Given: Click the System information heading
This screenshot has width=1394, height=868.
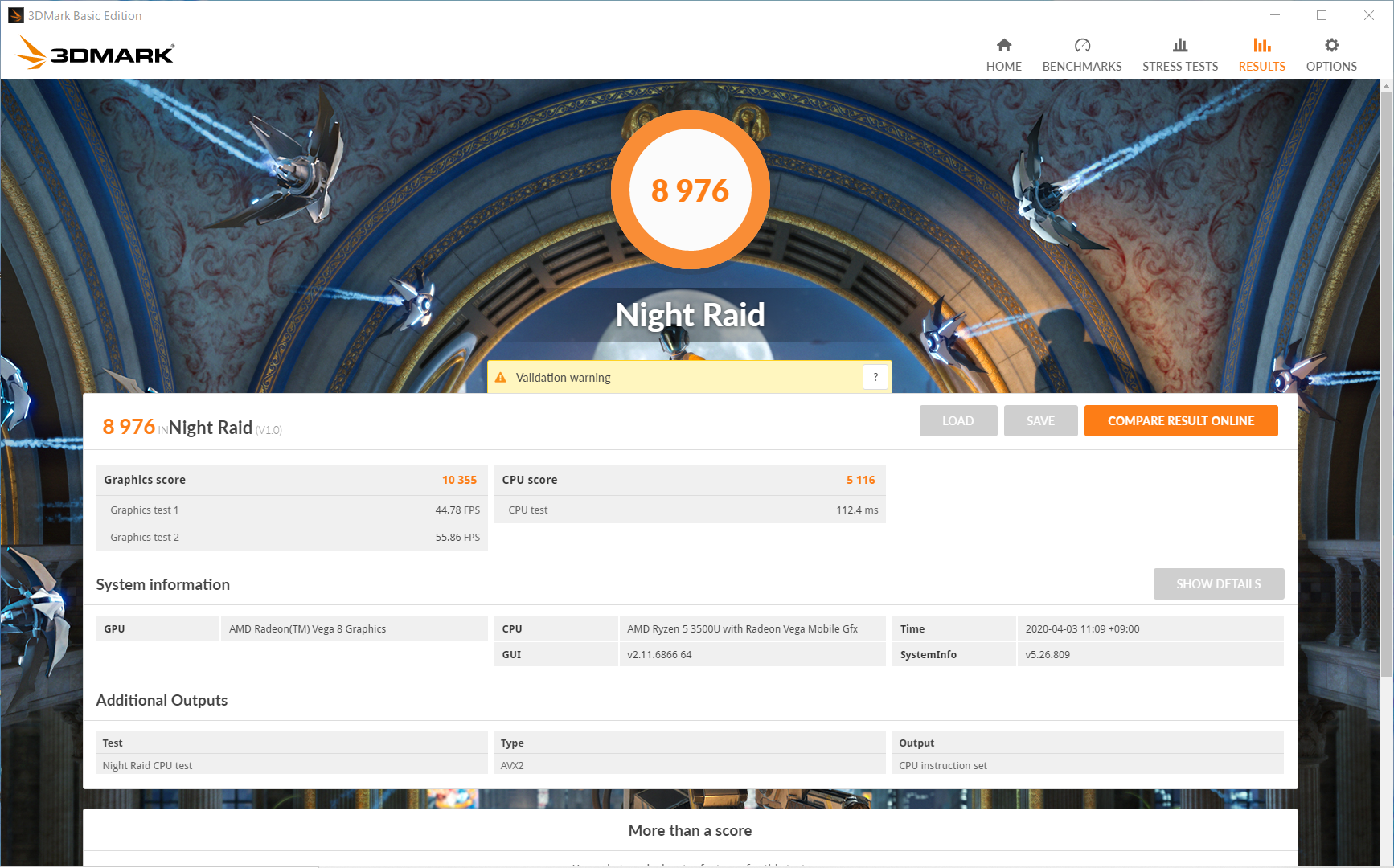Looking at the screenshot, I should point(162,584).
